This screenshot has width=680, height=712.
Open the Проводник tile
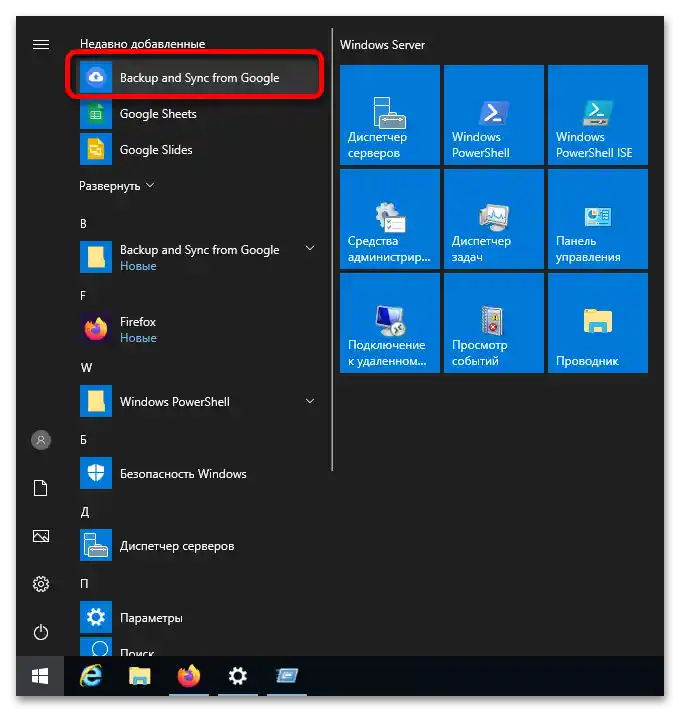(598, 323)
